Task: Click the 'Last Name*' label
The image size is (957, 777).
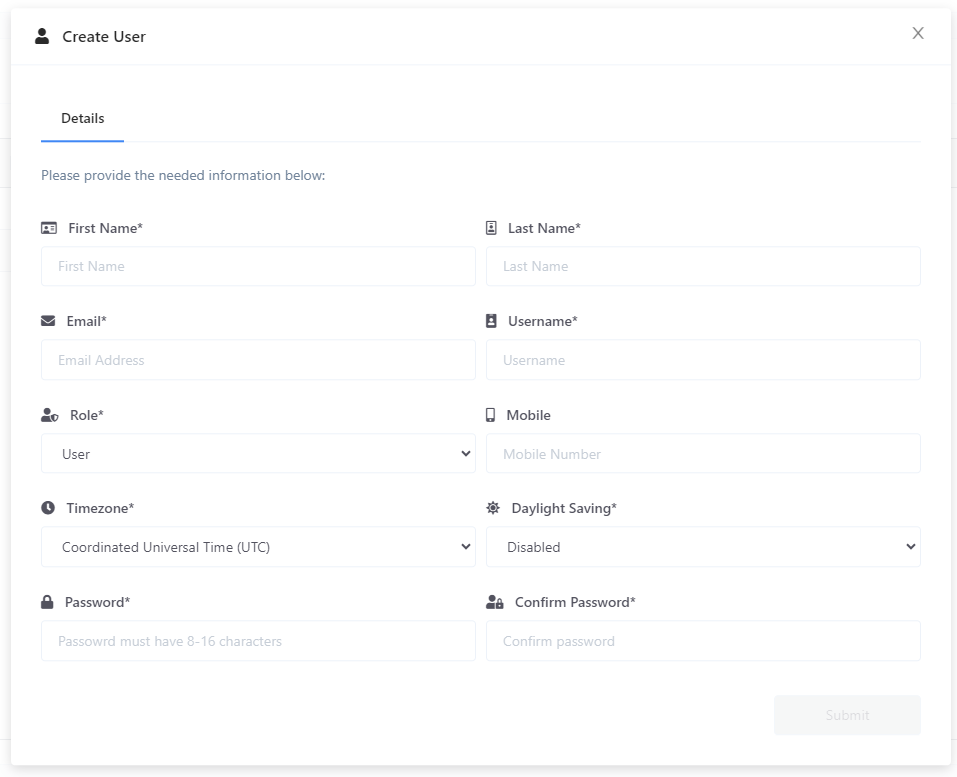Action: pos(544,228)
